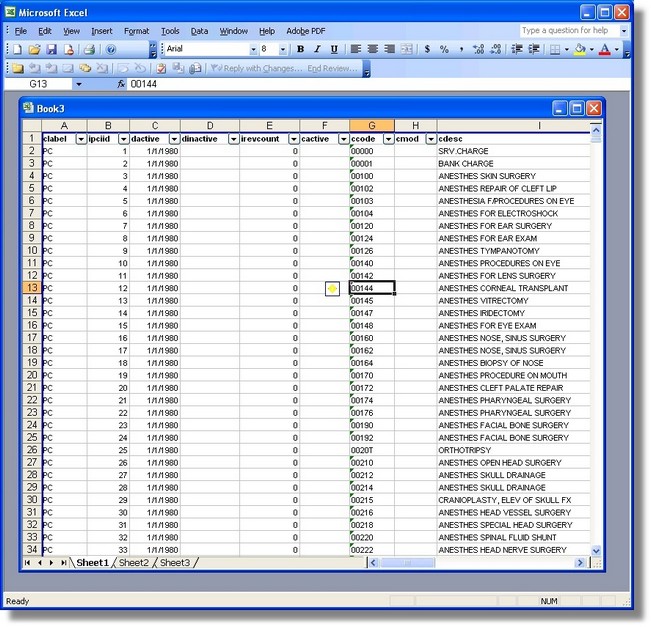Select row 13 header
Image resolution: width=651 pixels, height=627 pixels.
32,288
